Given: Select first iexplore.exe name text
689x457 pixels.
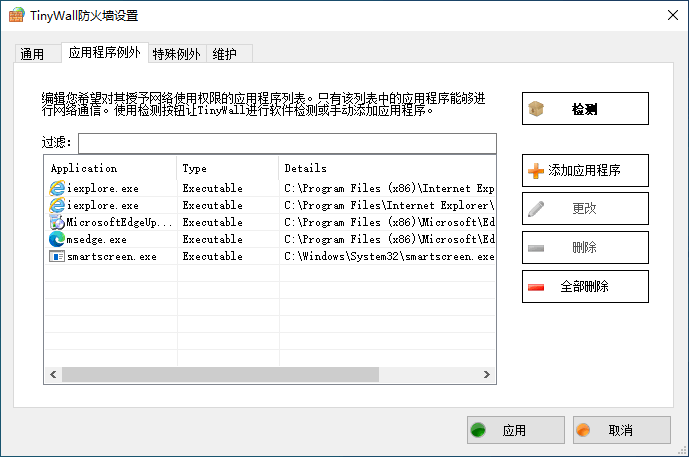Looking at the screenshot, I should [x=103, y=189].
